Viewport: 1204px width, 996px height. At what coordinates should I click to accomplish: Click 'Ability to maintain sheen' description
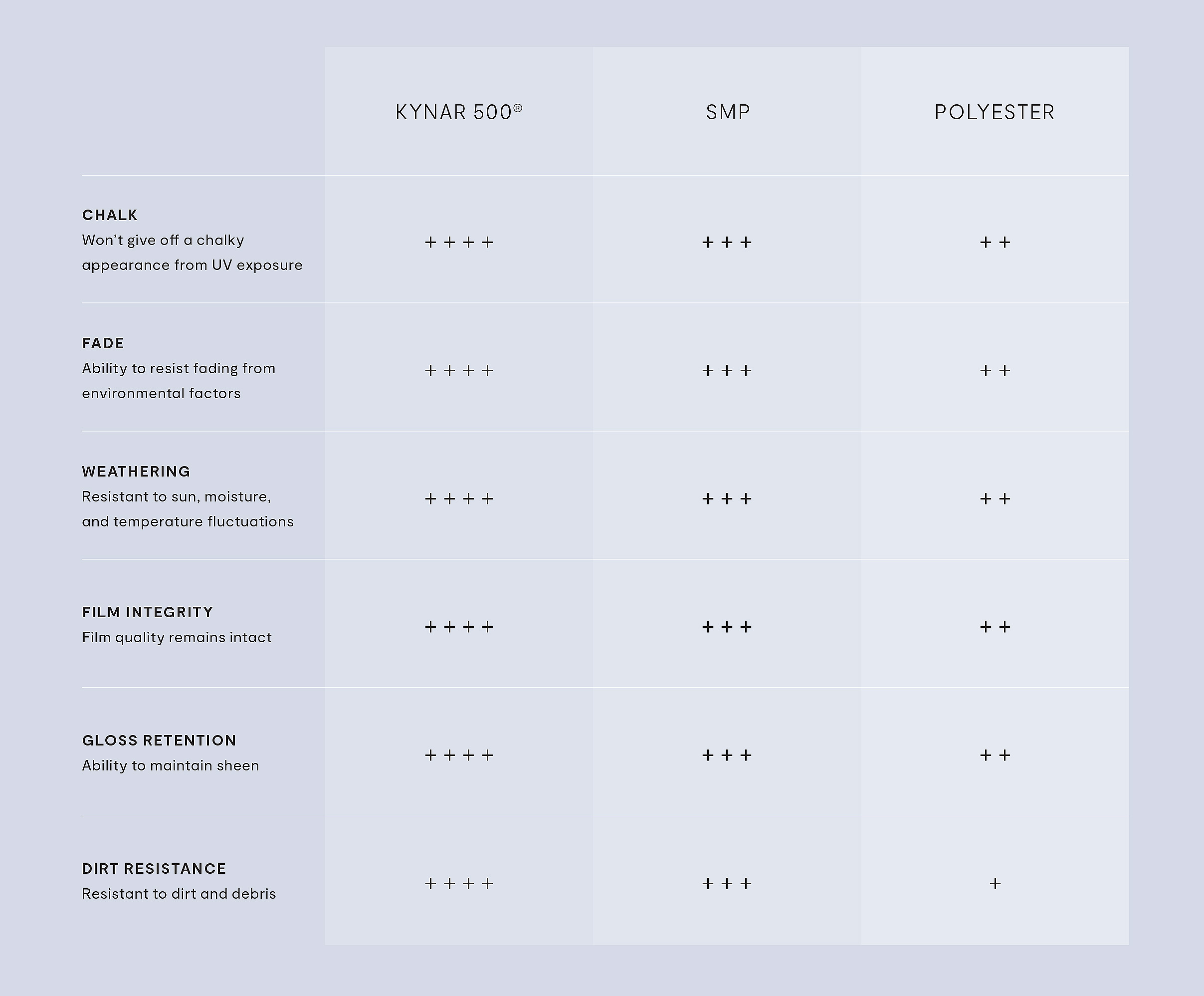[x=170, y=766]
